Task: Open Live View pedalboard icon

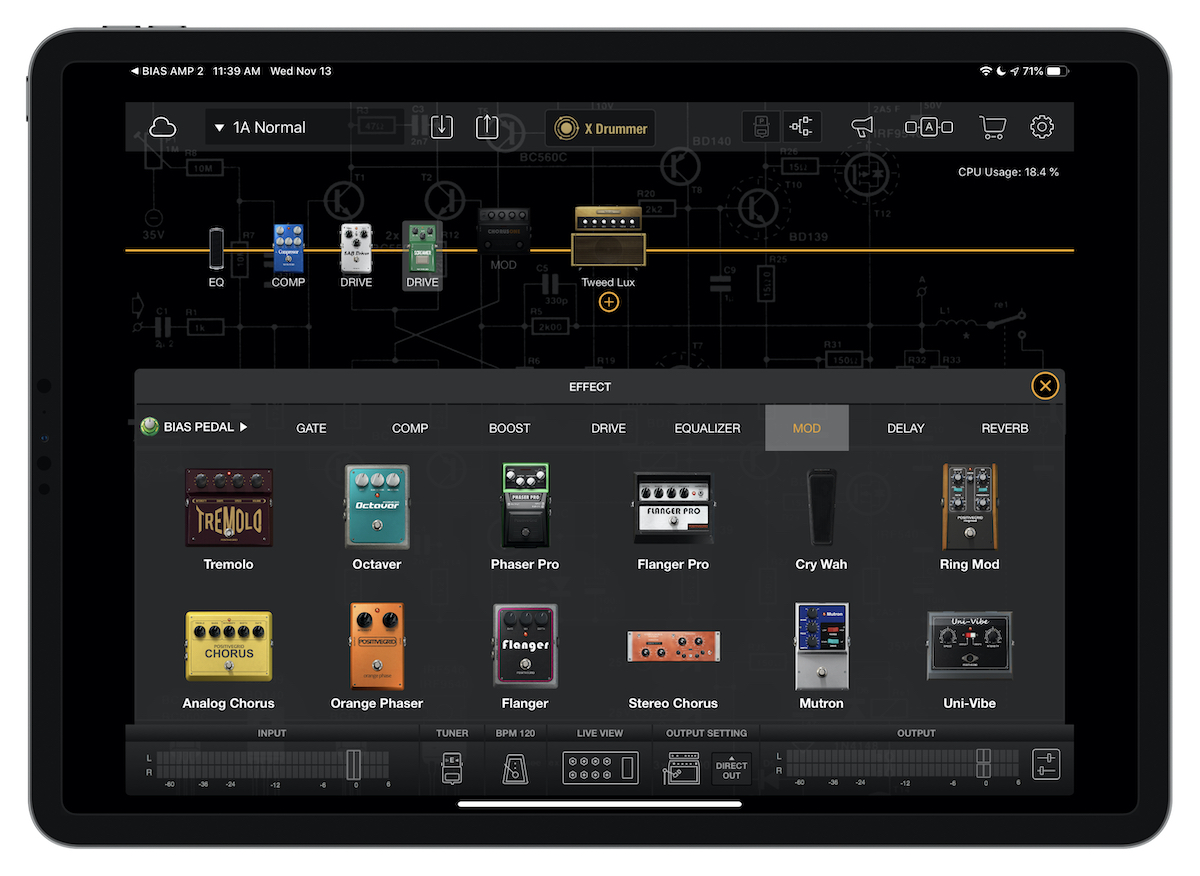Action: (x=600, y=768)
